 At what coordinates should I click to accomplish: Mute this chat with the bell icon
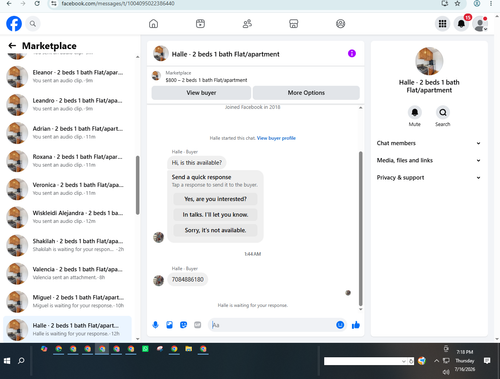[415, 112]
